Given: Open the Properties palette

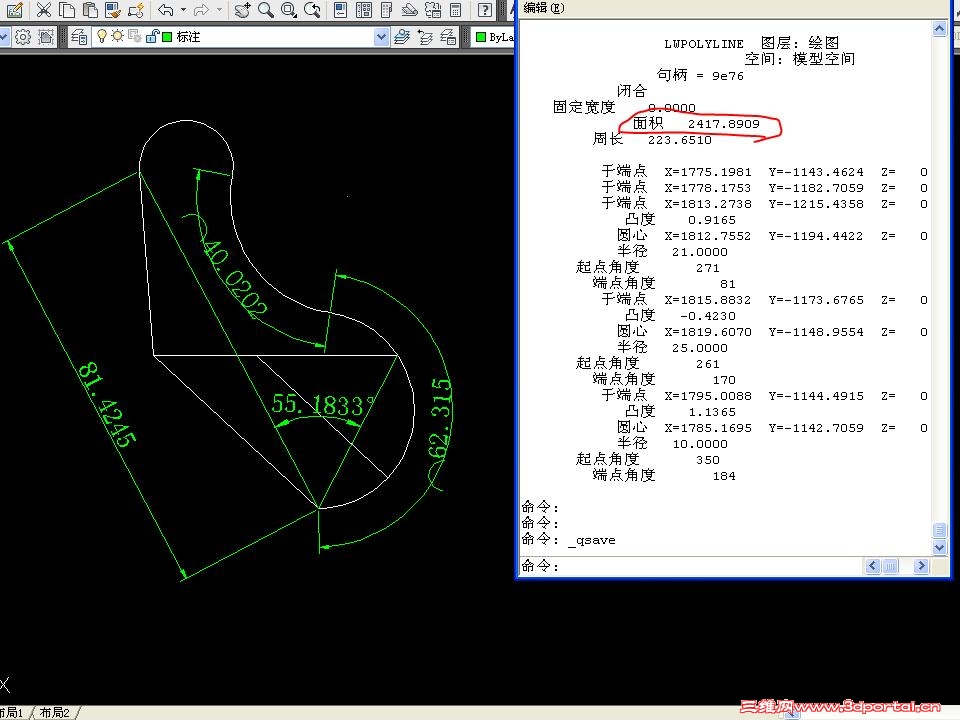Looking at the screenshot, I should coord(340,9).
